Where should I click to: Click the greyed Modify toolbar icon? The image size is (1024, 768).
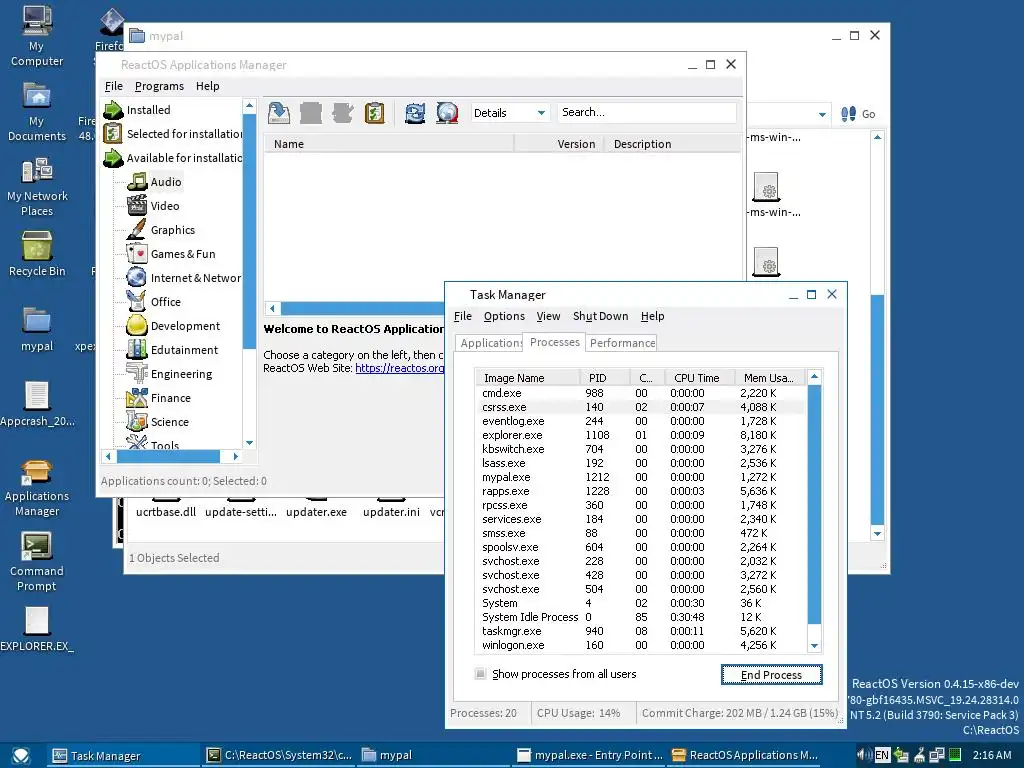click(x=342, y=113)
